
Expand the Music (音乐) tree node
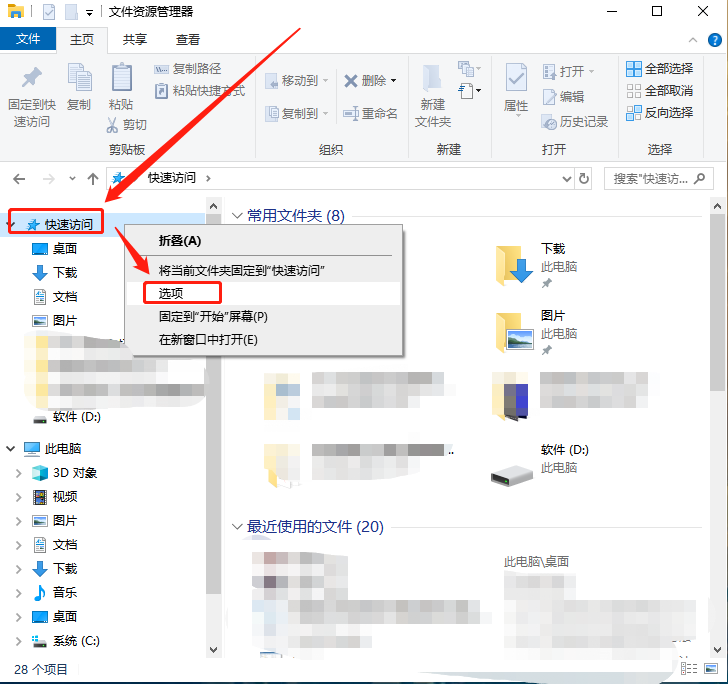(x=19, y=593)
